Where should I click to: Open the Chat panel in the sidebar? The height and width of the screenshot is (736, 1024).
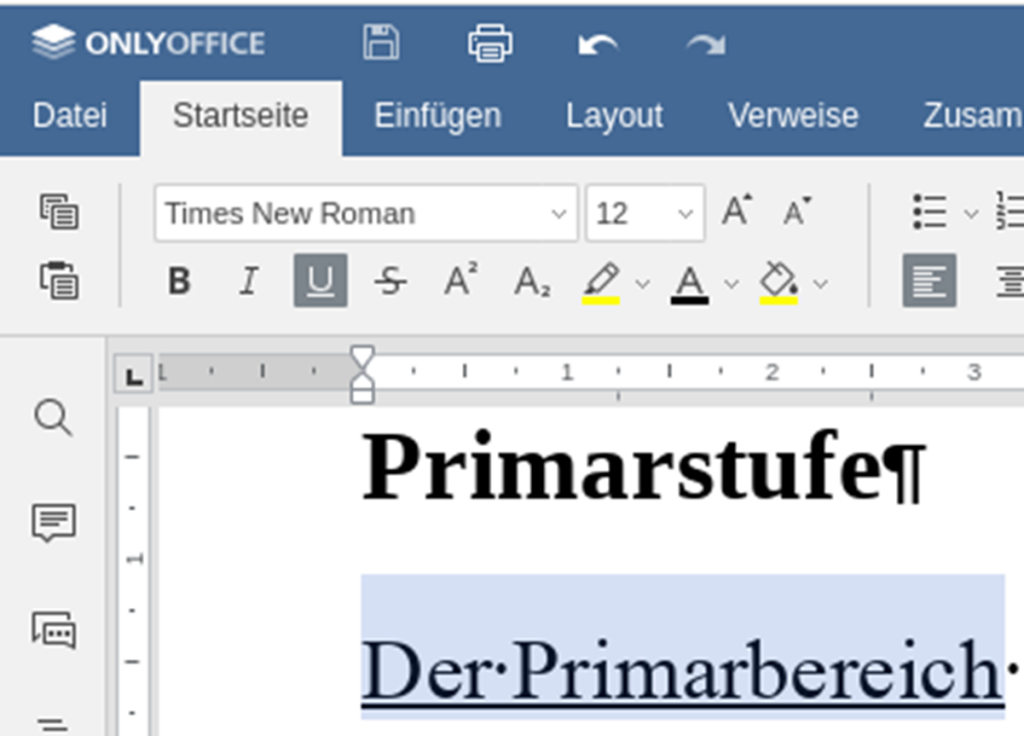click(54, 630)
